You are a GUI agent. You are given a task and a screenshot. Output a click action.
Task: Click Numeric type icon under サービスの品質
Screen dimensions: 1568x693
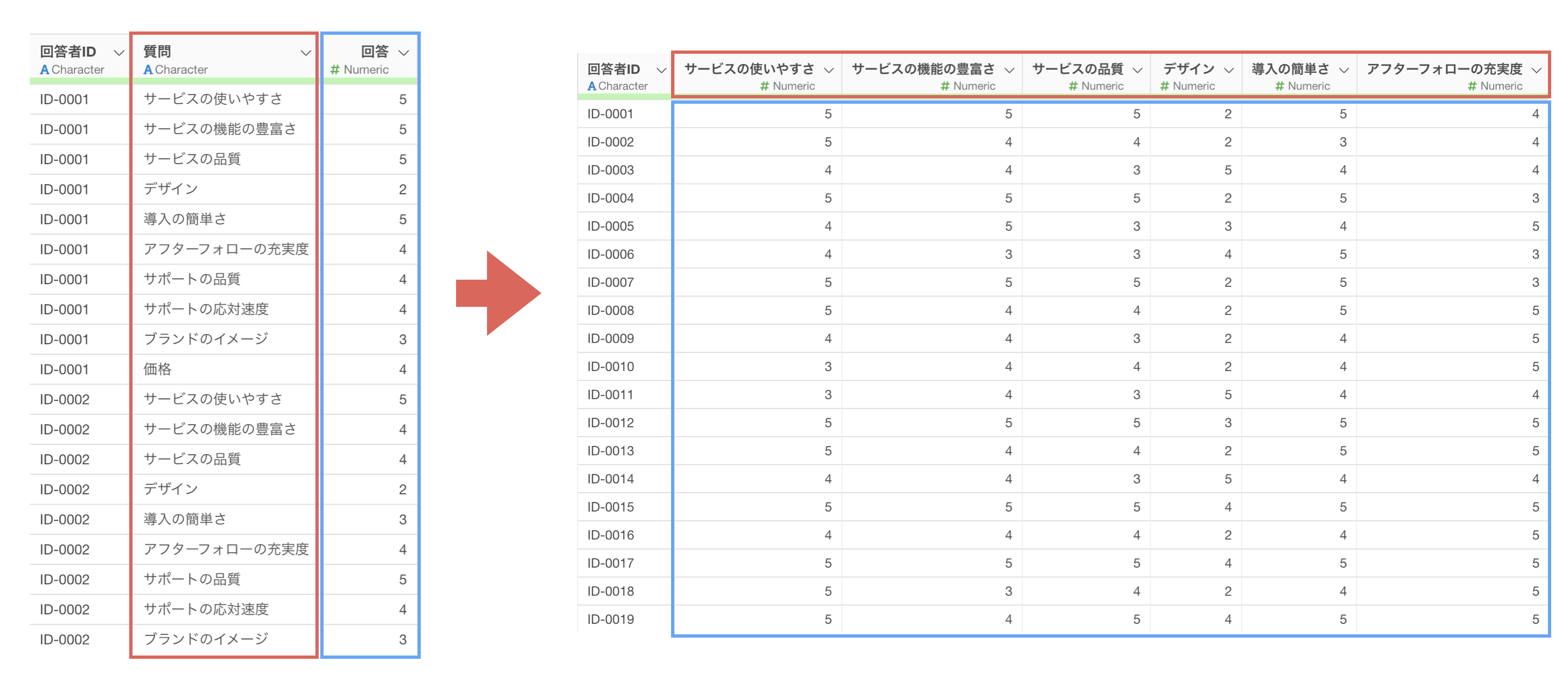(1073, 86)
